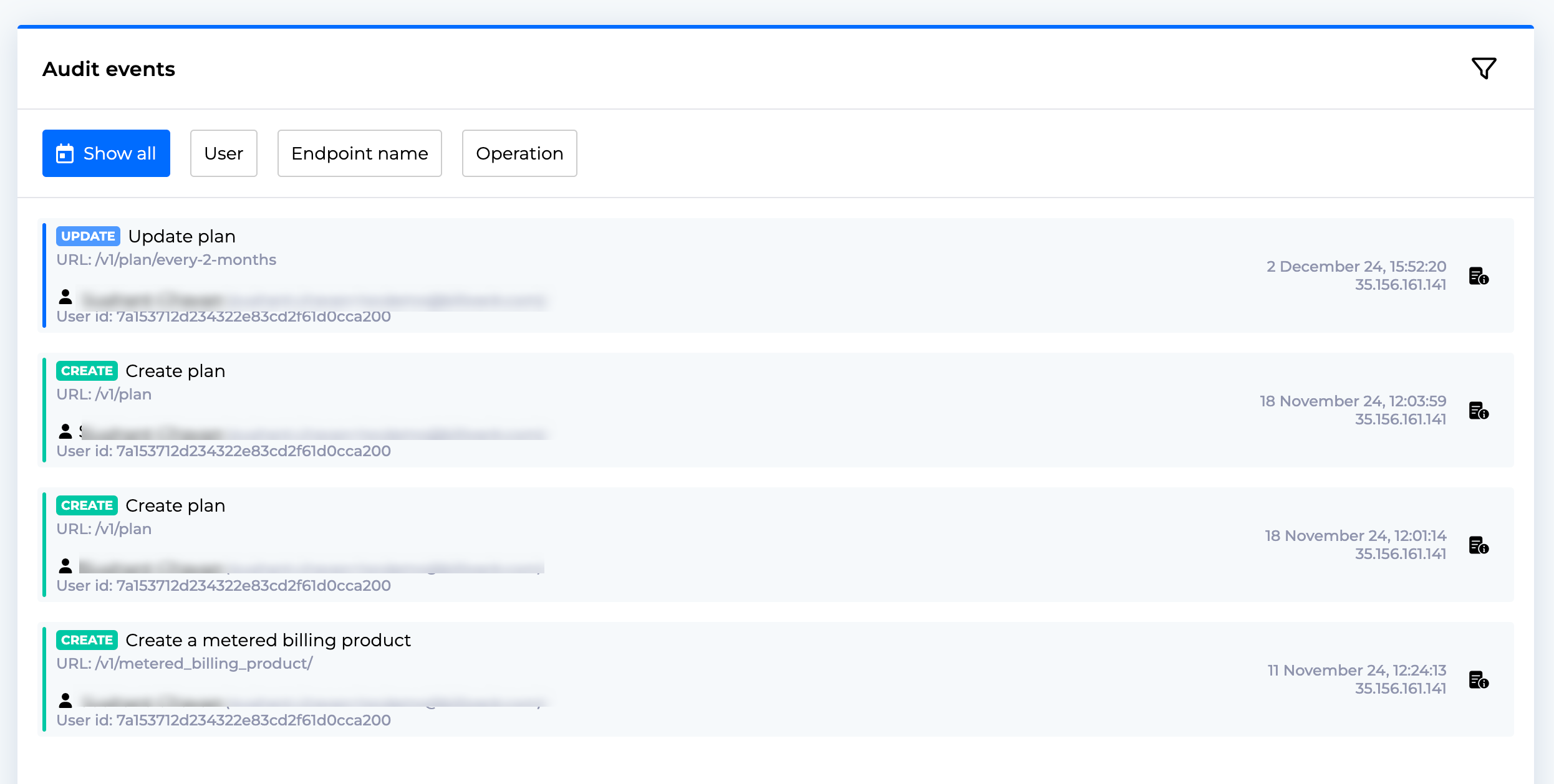Open the filter icon in Audit events header
Screen dimensions: 1554x784
1484,69
